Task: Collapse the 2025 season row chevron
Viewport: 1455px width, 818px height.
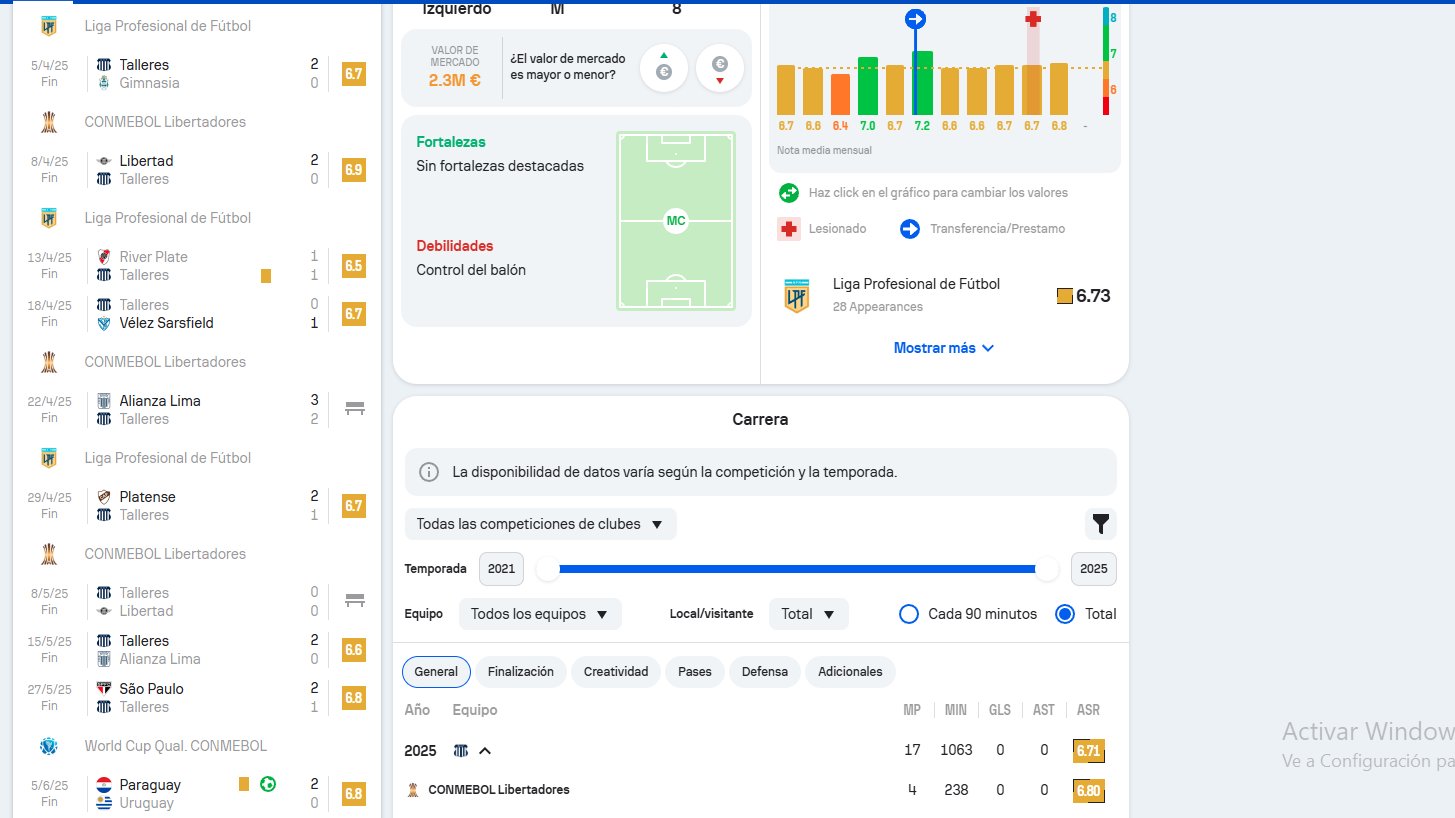Action: pos(485,751)
